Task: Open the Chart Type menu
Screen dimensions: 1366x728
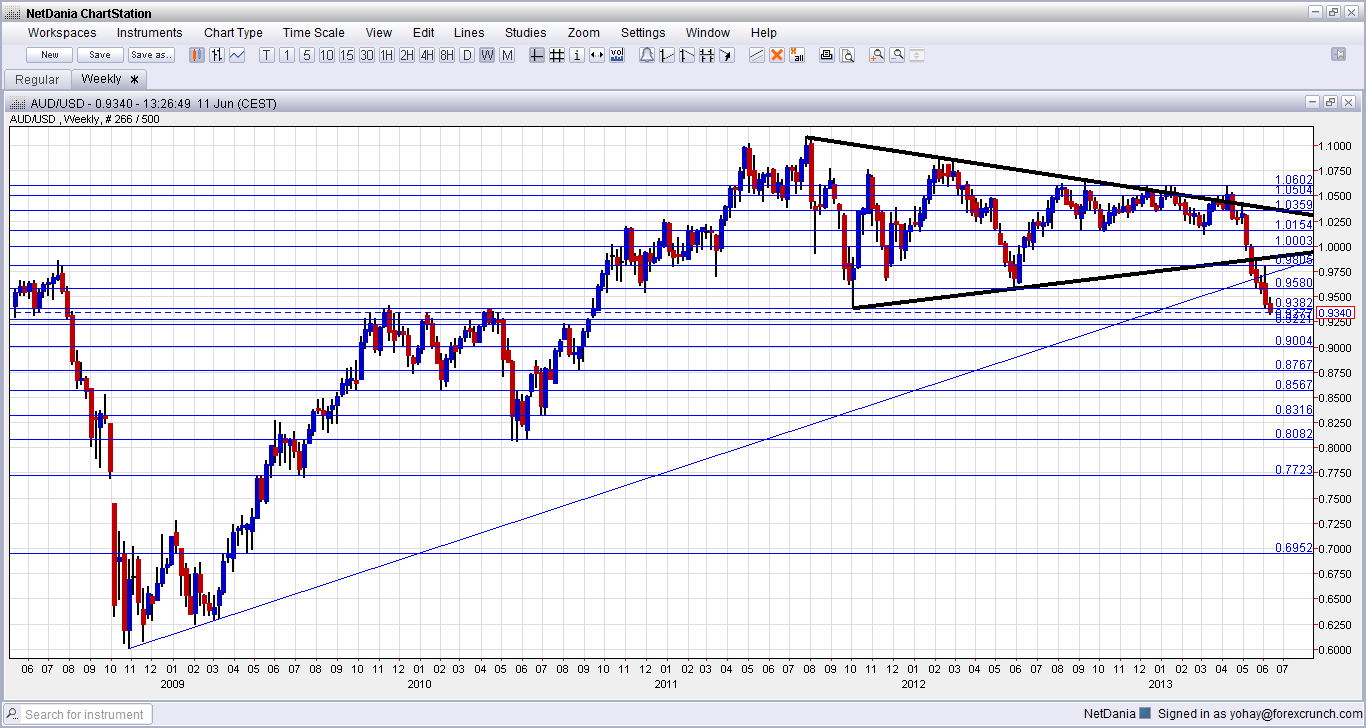Action: point(233,33)
